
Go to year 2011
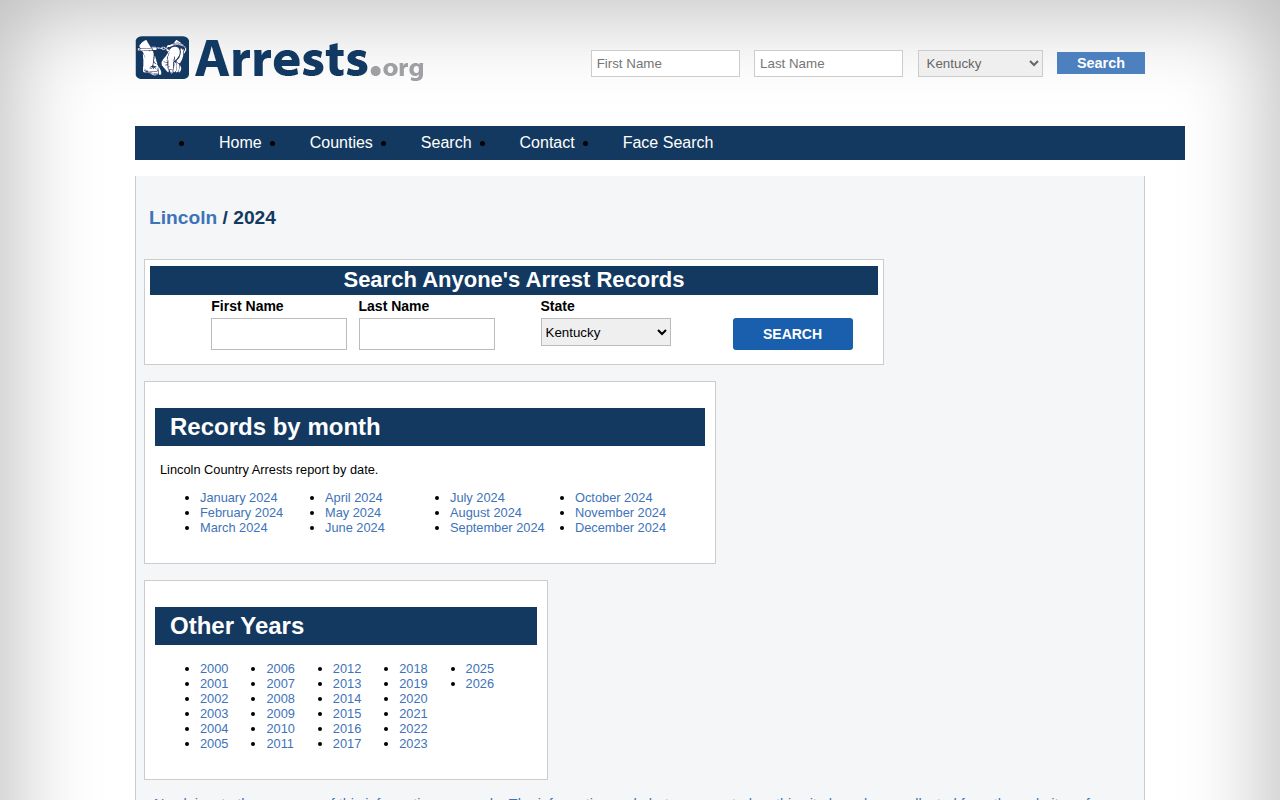pyautogui.click(x=281, y=743)
